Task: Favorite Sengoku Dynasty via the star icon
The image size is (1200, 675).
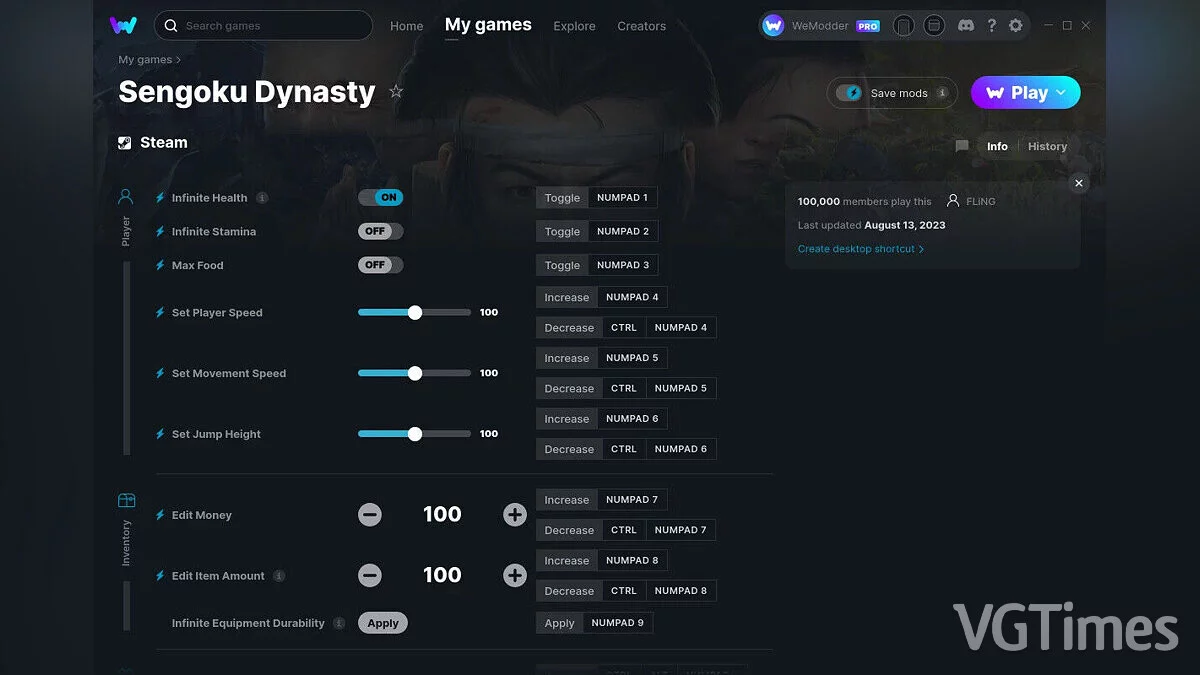Action: pyautogui.click(x=396, y=91)
